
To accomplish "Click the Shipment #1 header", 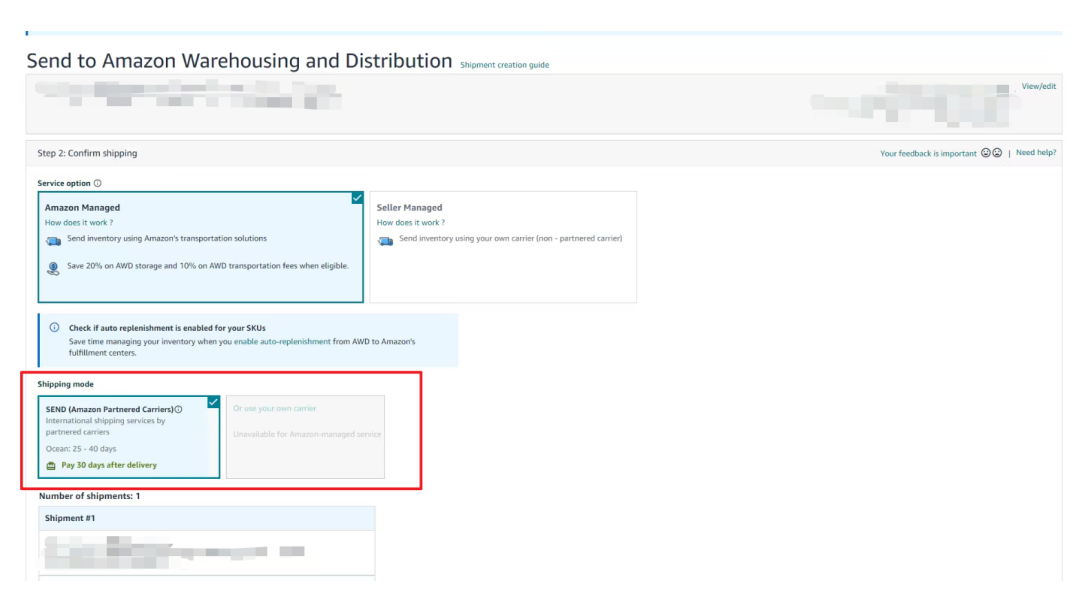I will tap(207, 518).
